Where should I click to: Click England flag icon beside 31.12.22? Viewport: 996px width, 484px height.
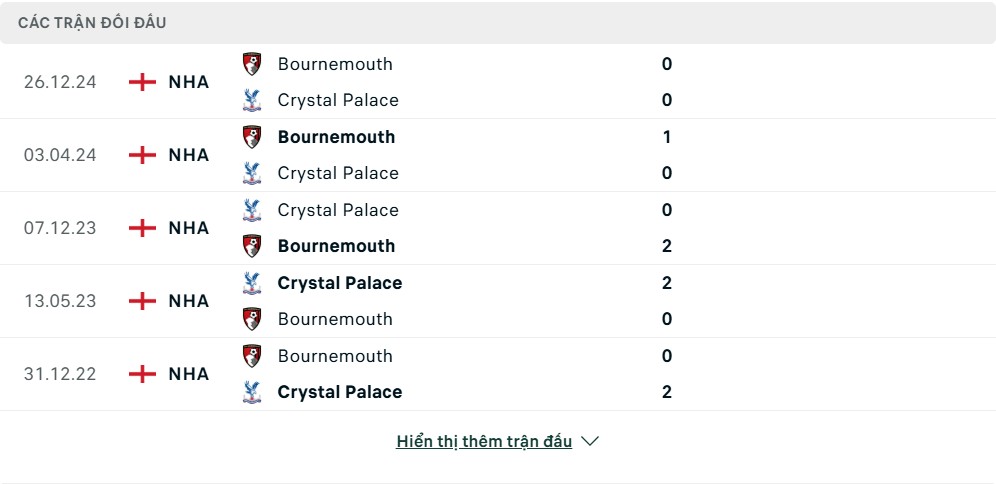[142, 374]
